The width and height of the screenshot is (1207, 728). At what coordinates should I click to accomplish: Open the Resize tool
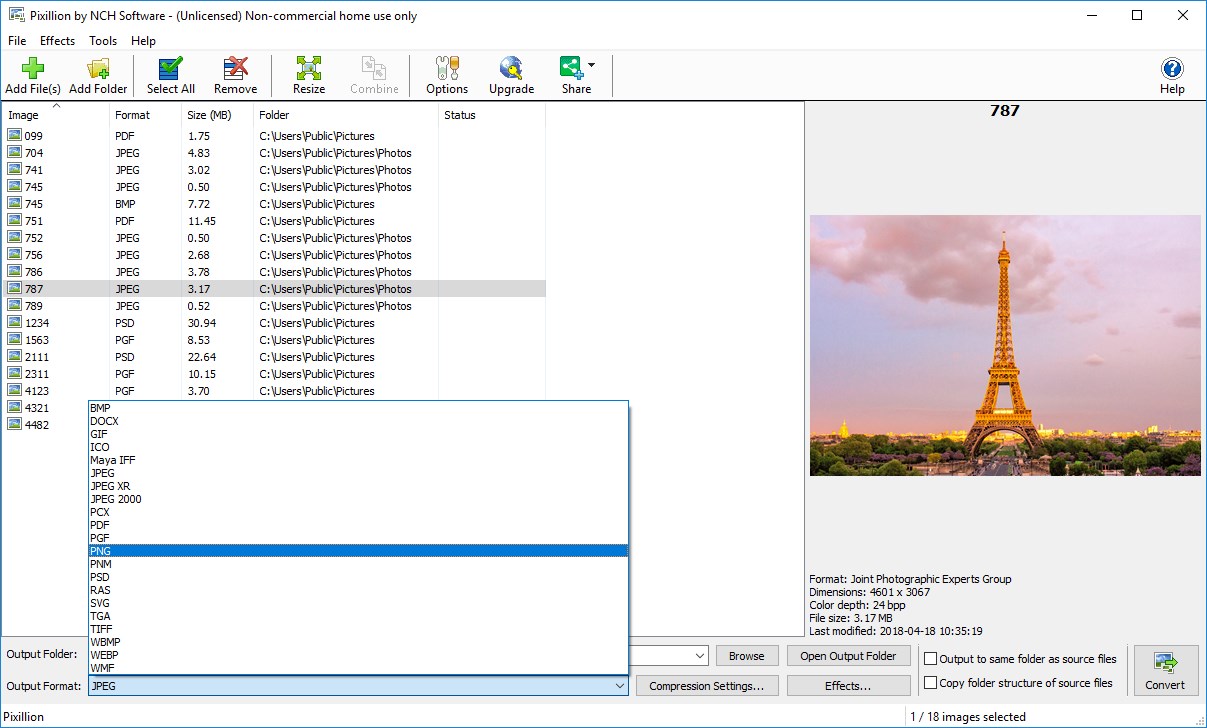[x=308, y=70]
